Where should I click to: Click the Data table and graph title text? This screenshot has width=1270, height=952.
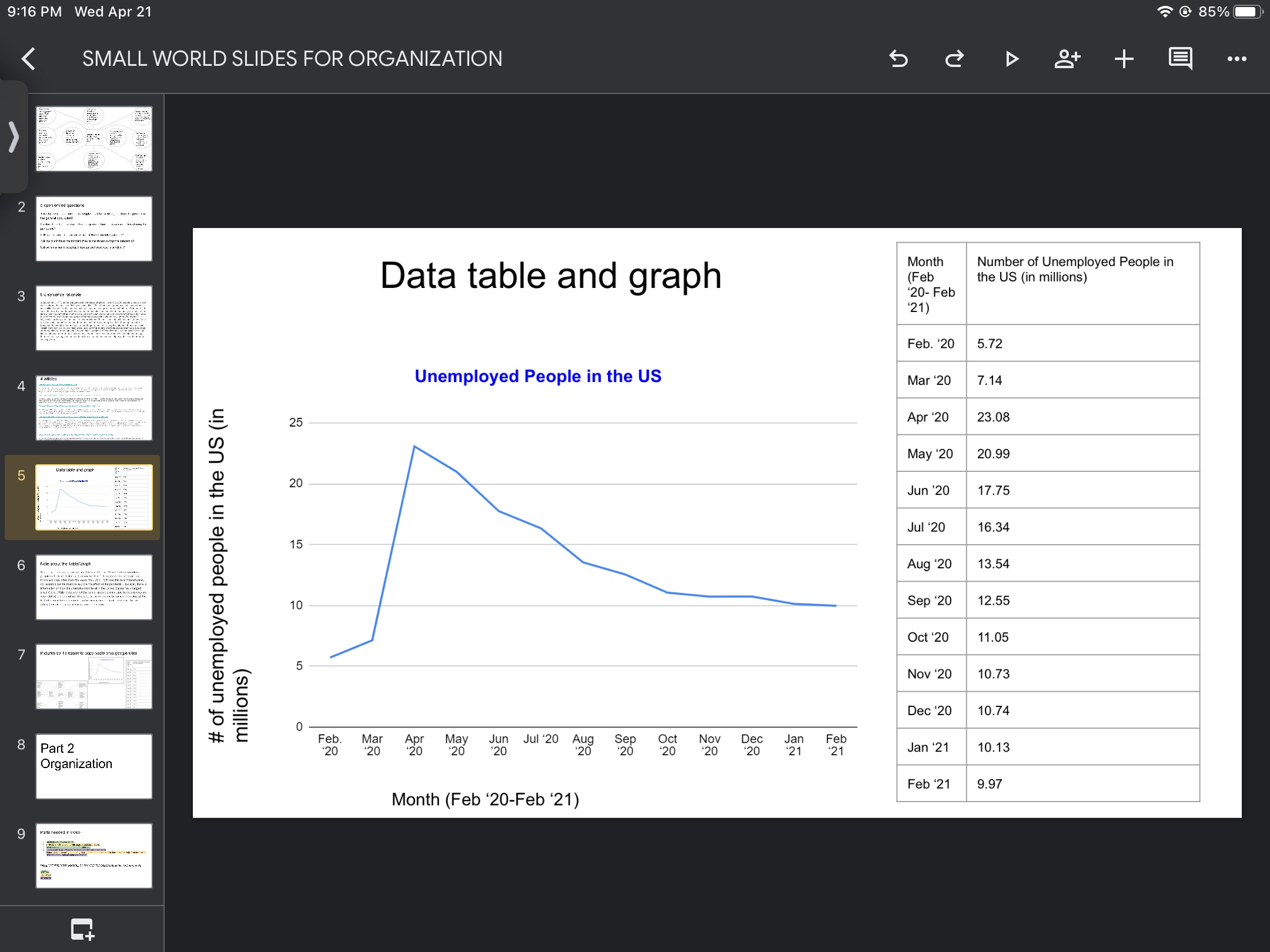pyautogui.click(x=552, y=275)
